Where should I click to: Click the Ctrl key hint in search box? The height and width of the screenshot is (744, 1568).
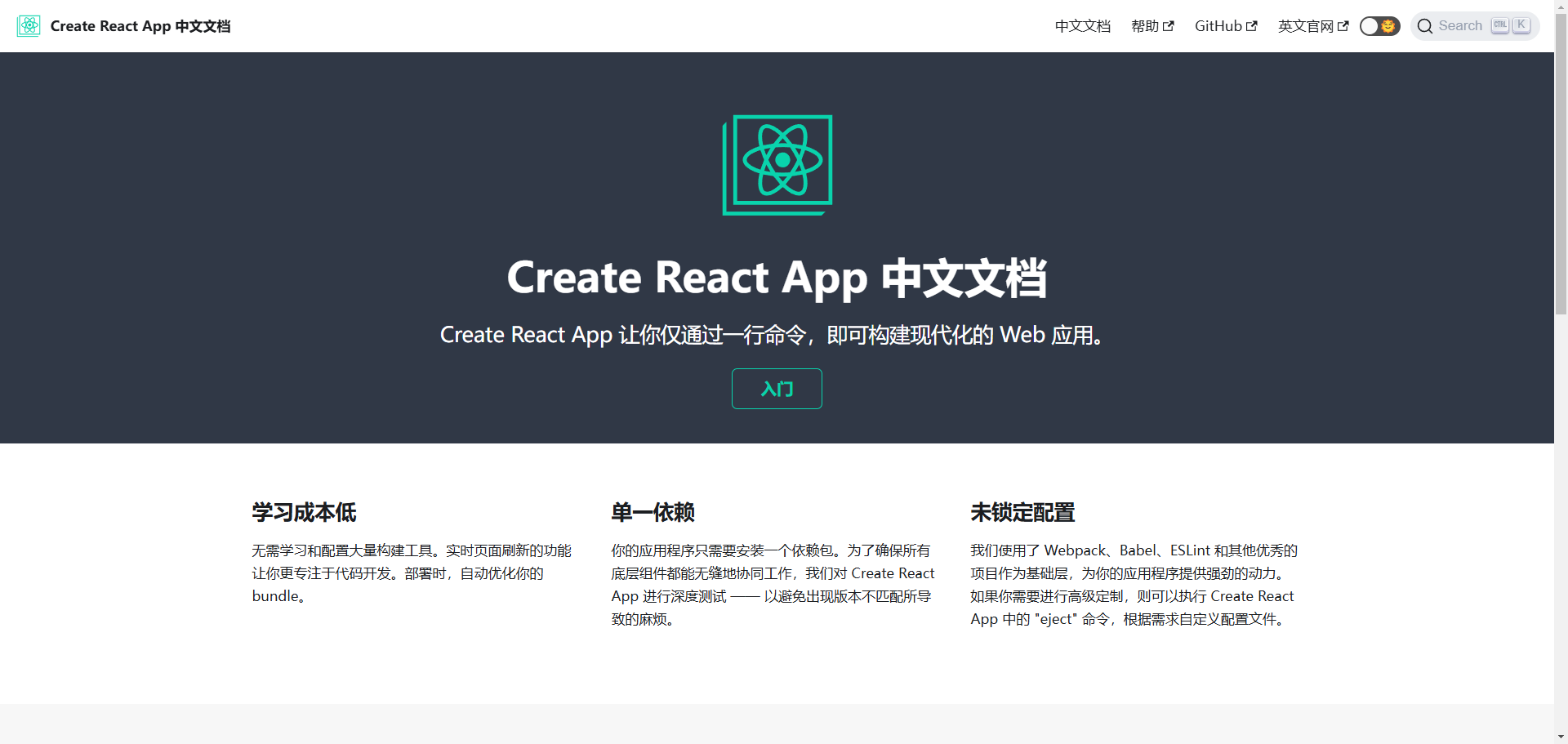click(1500, 25)
